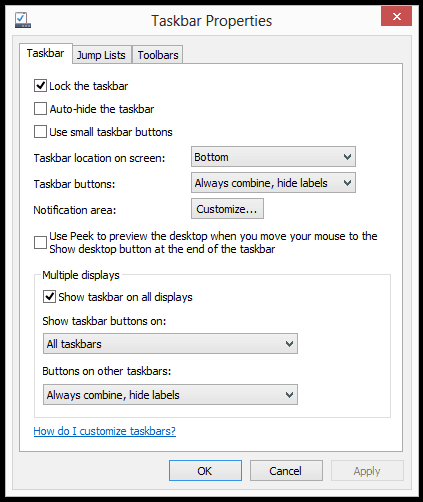Open notification area Customize button
Image resolution: width=423 pixels, height=502 pixels.
[x=227, y=209]
